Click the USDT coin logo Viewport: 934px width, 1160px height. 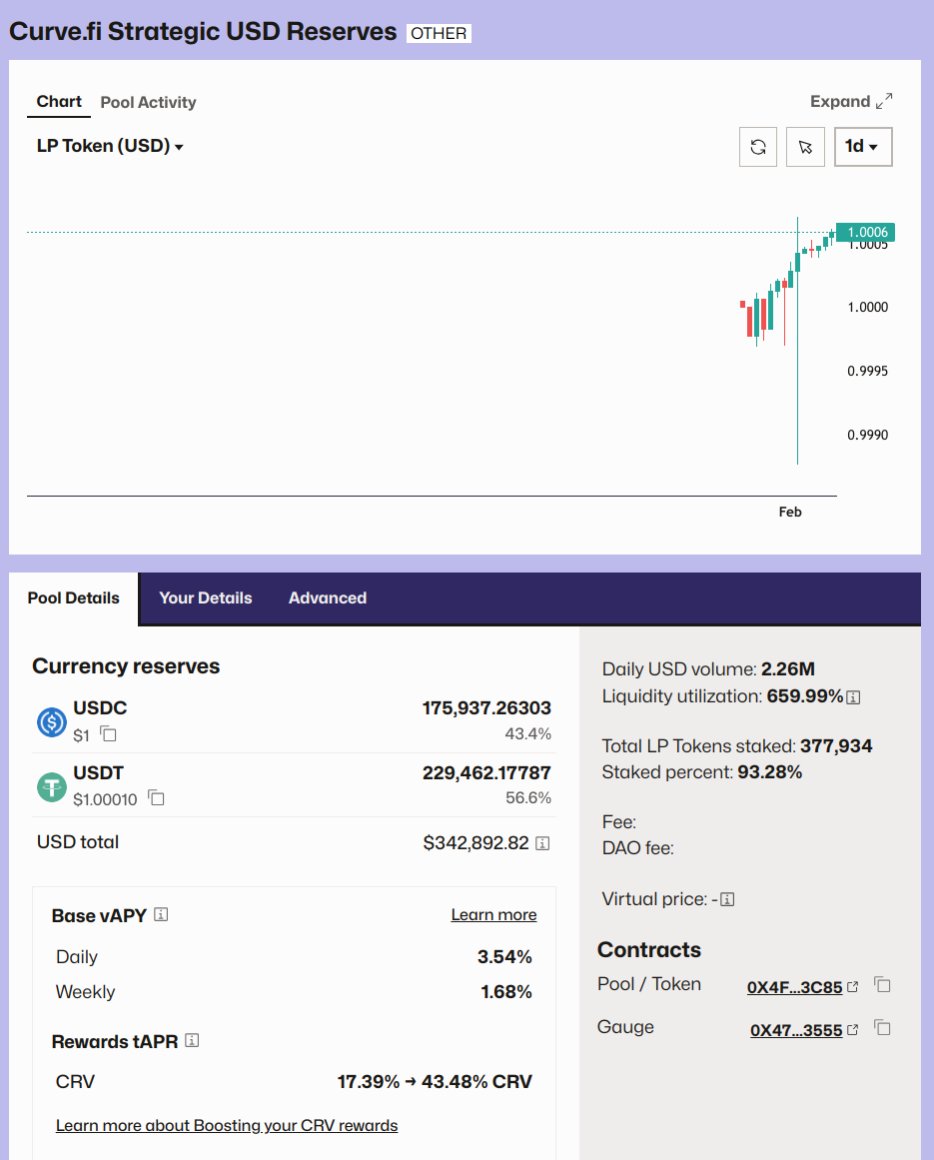tap(52, 786)
